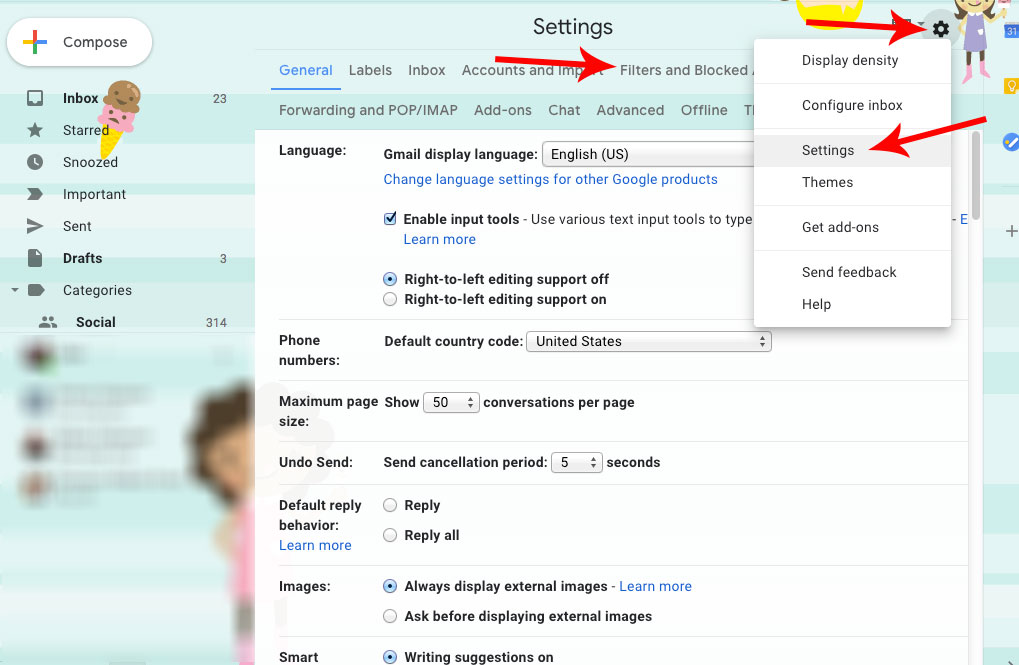This screenshot has height=665, width=1019.
Task: Switch to the Add-ons tab
Action: [503, 111]
